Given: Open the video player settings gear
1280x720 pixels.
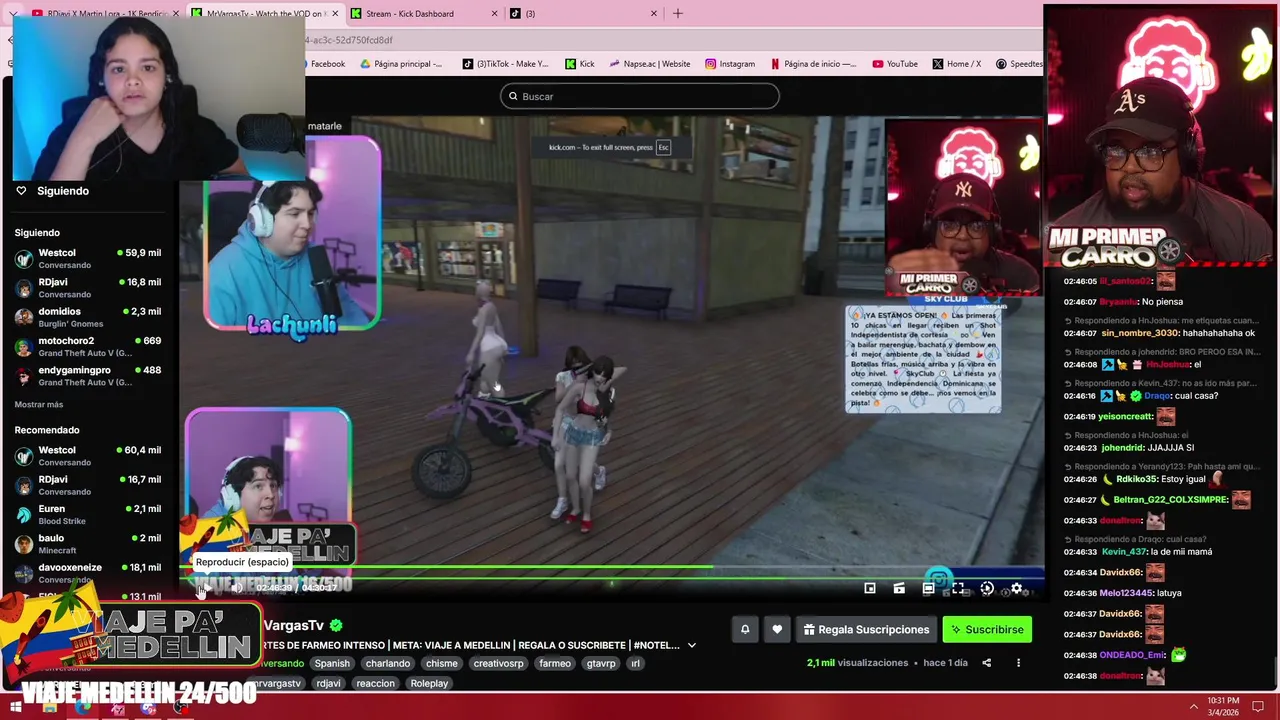Looking at the screenshot, I should [x=1017, y=588].
